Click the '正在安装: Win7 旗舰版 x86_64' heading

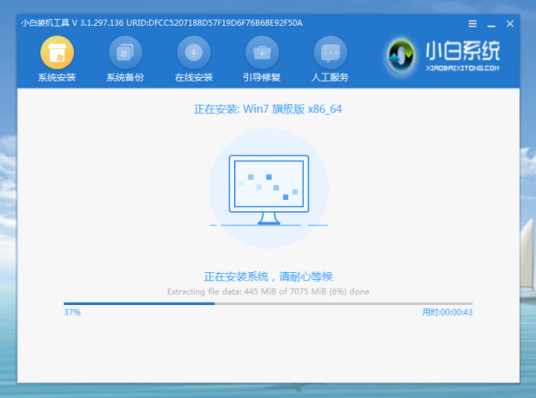click(x=268, y=109)
